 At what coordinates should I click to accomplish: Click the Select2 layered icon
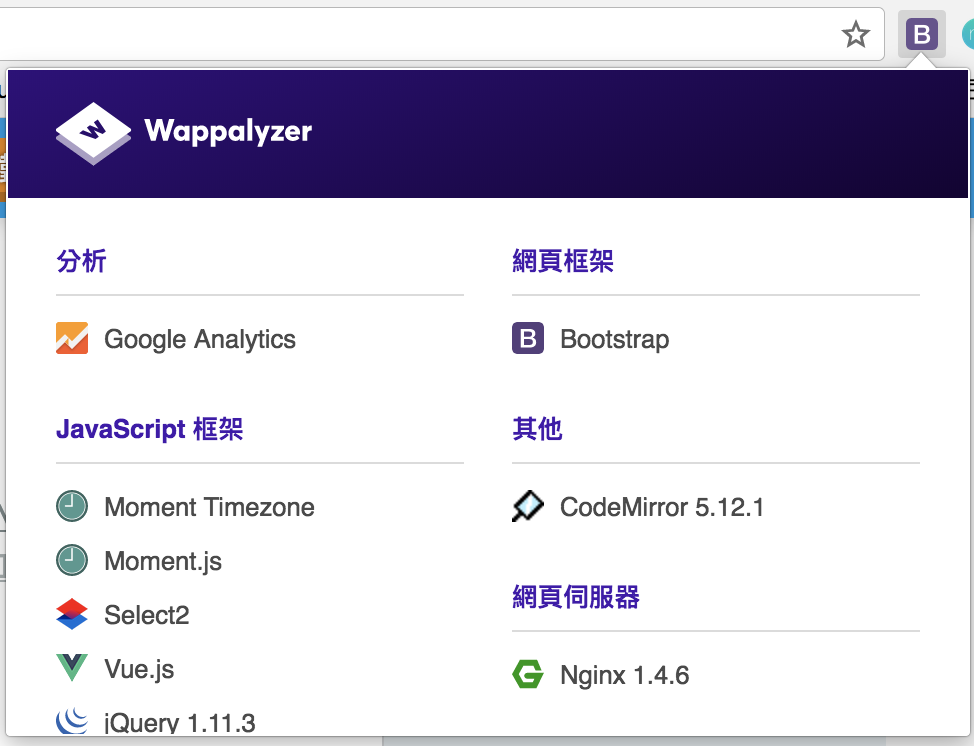tap(72, 614)
